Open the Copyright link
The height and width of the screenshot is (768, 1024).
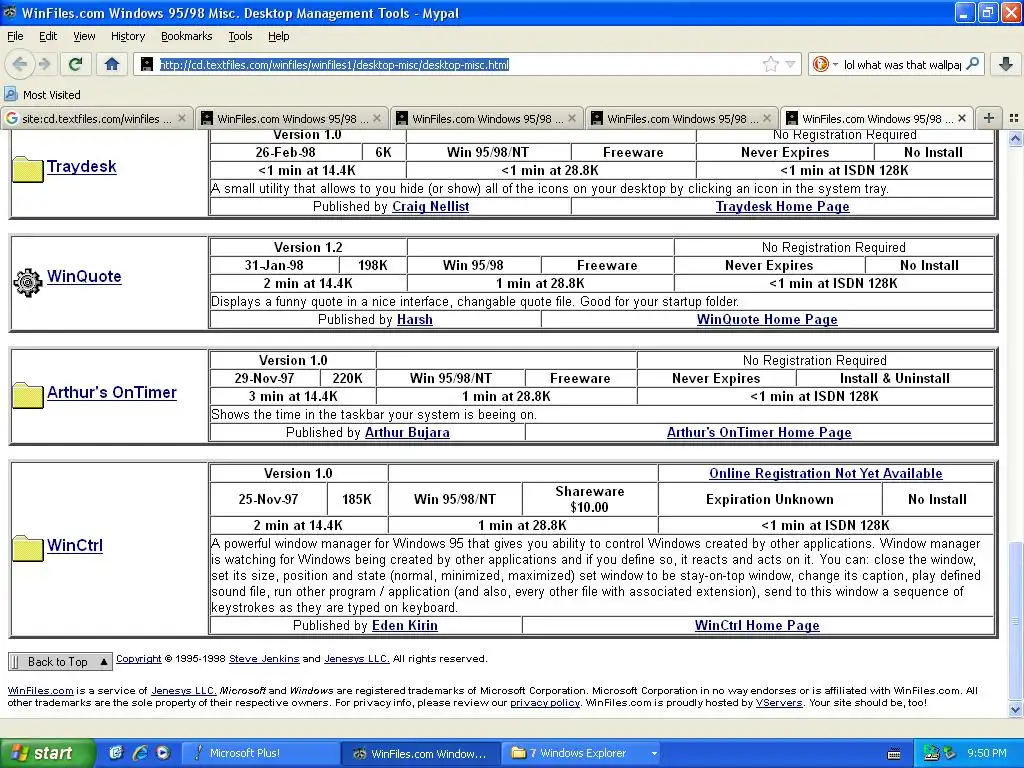point(138,659)
